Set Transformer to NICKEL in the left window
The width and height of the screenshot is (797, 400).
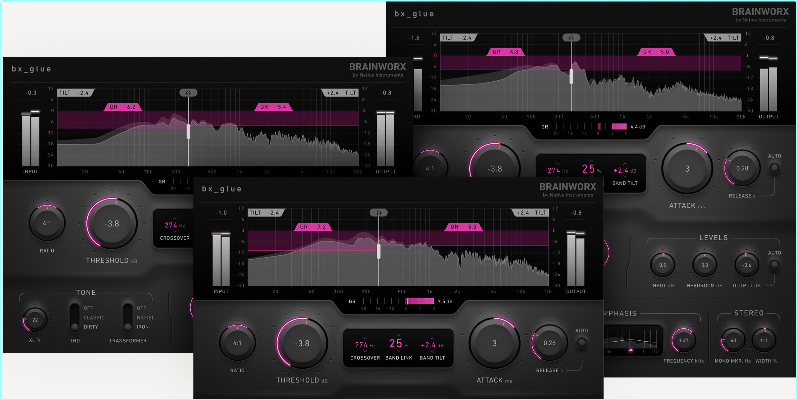(x=145, y=318)
